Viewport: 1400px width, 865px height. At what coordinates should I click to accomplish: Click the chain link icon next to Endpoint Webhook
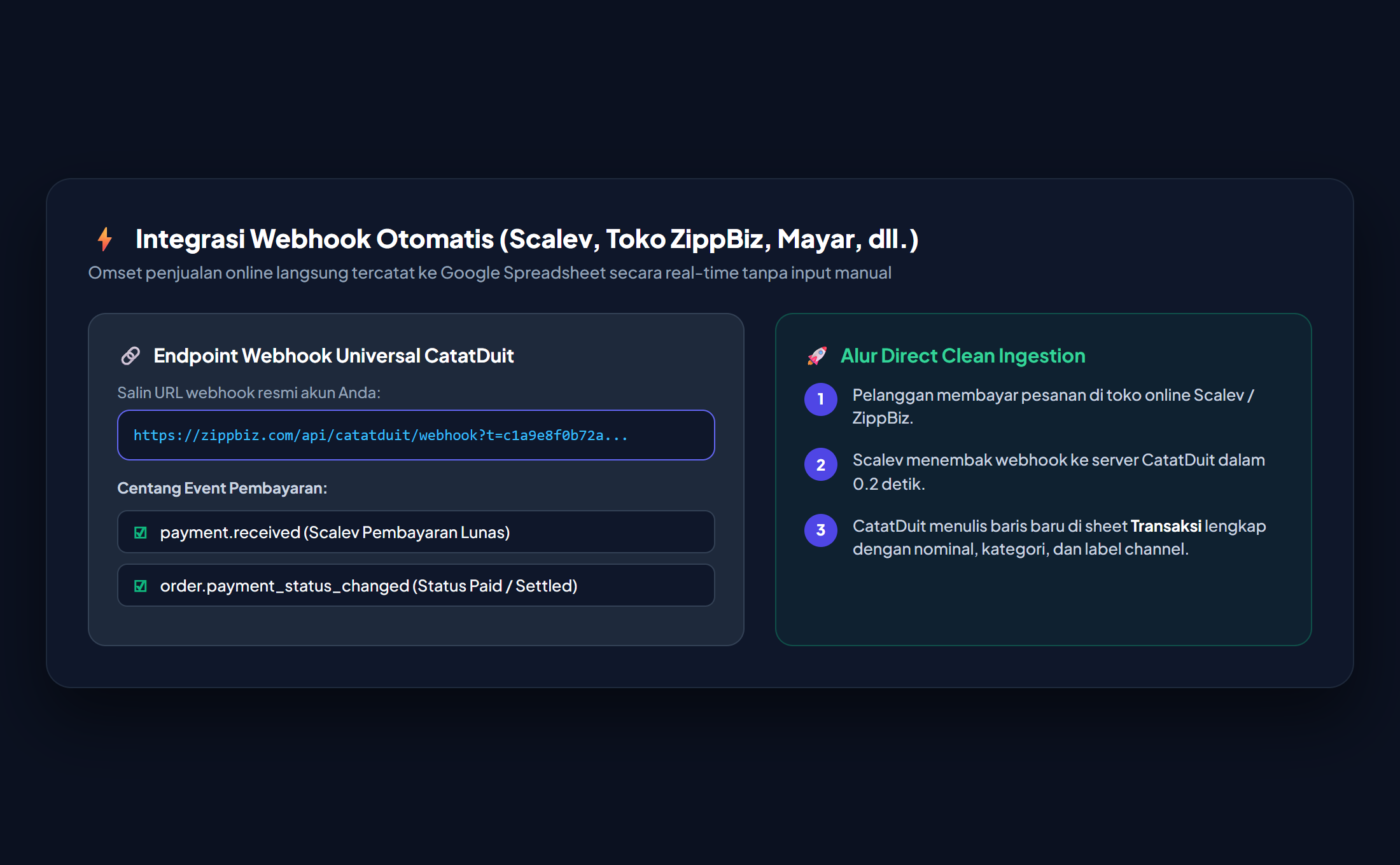(x=130, y=356)
